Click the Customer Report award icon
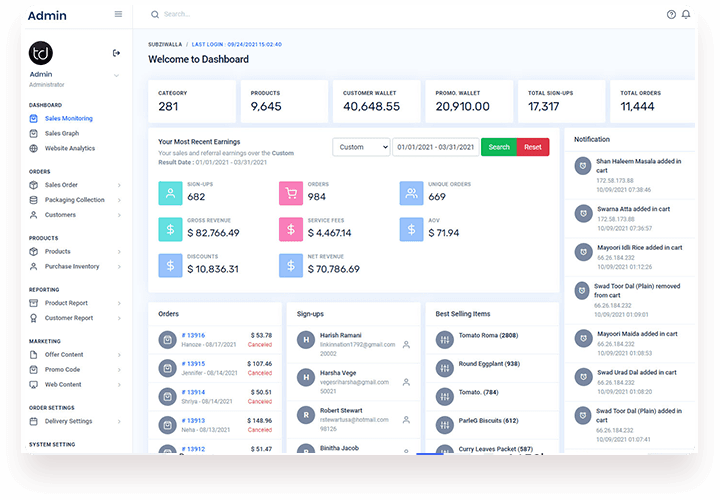The width and height of the screenshot is (720, 500). click(x=34, y=318)
